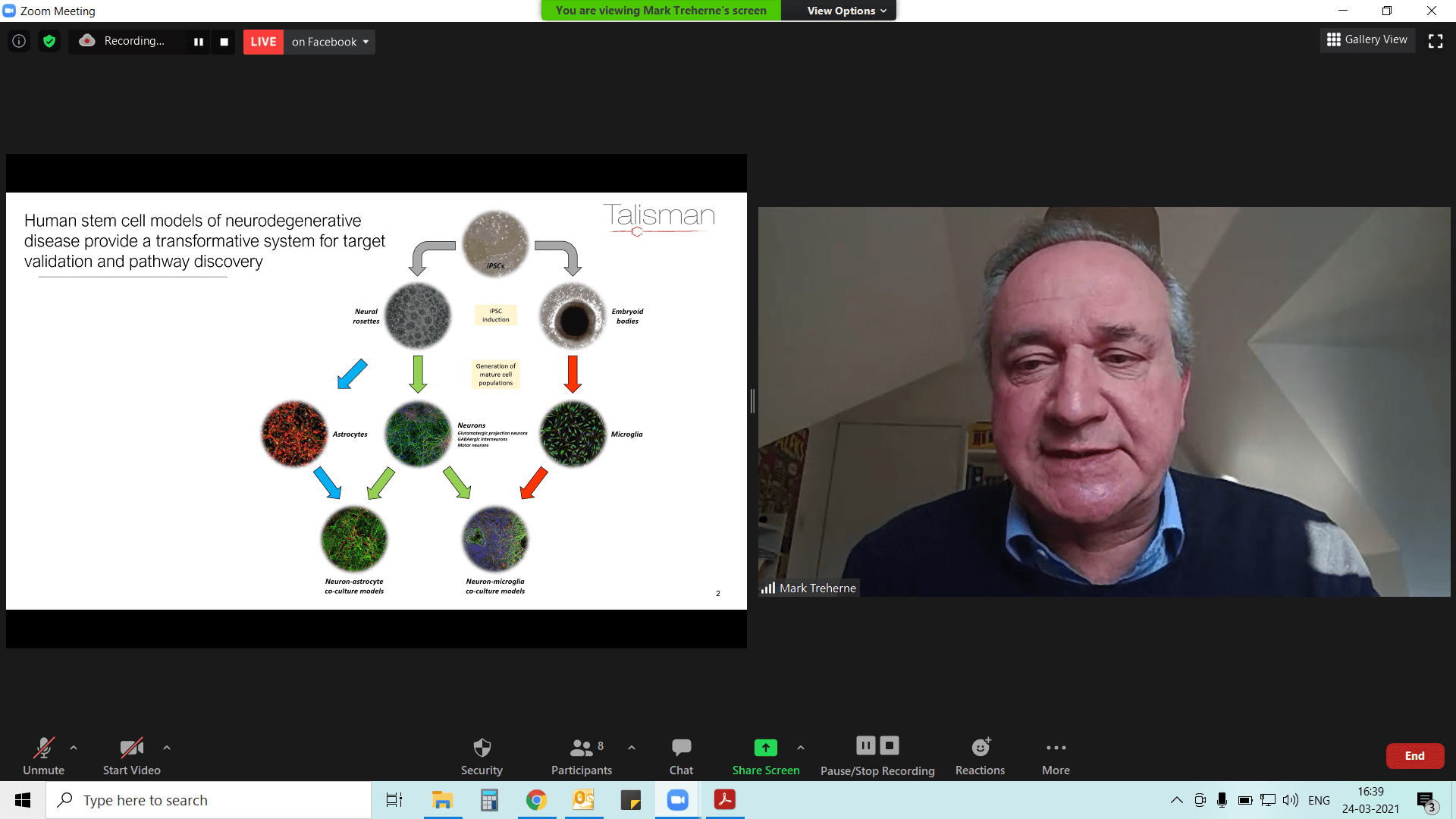Click the microphone tray icon
The image size is (1456, 819).
tap(1222, 800)
